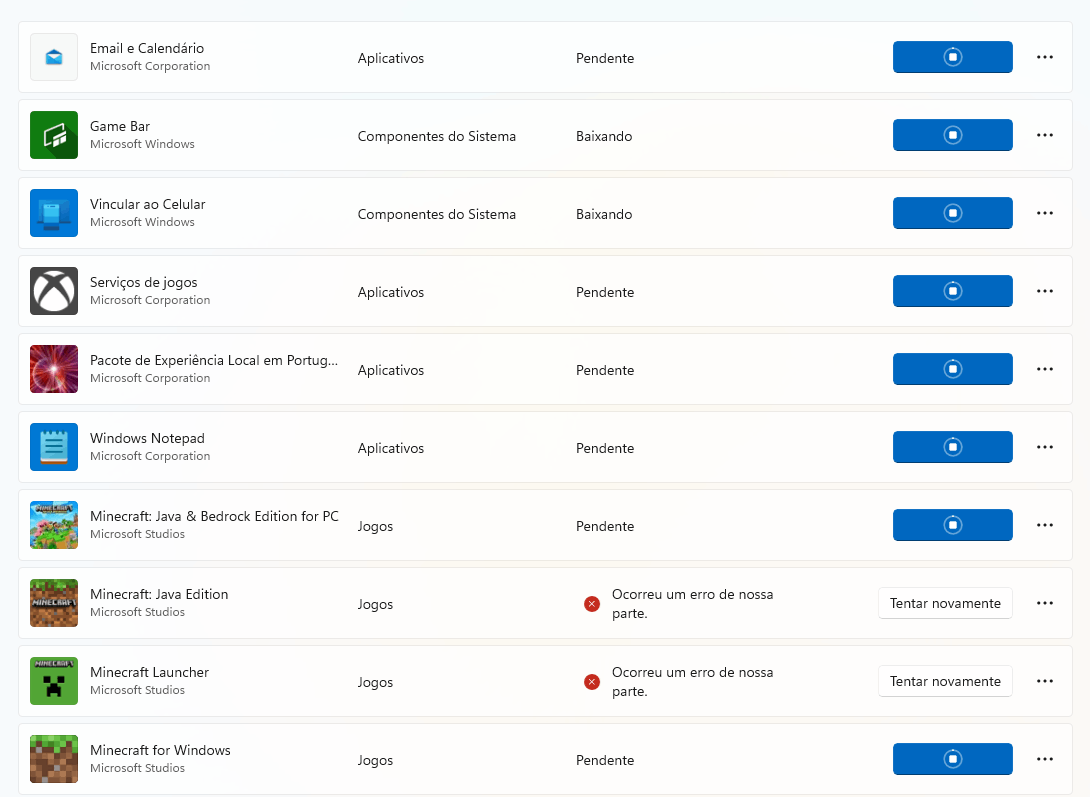The image size is (1090, 797).
Task: Select the Minecraft: Java Edition title
Action: [159, 594]
